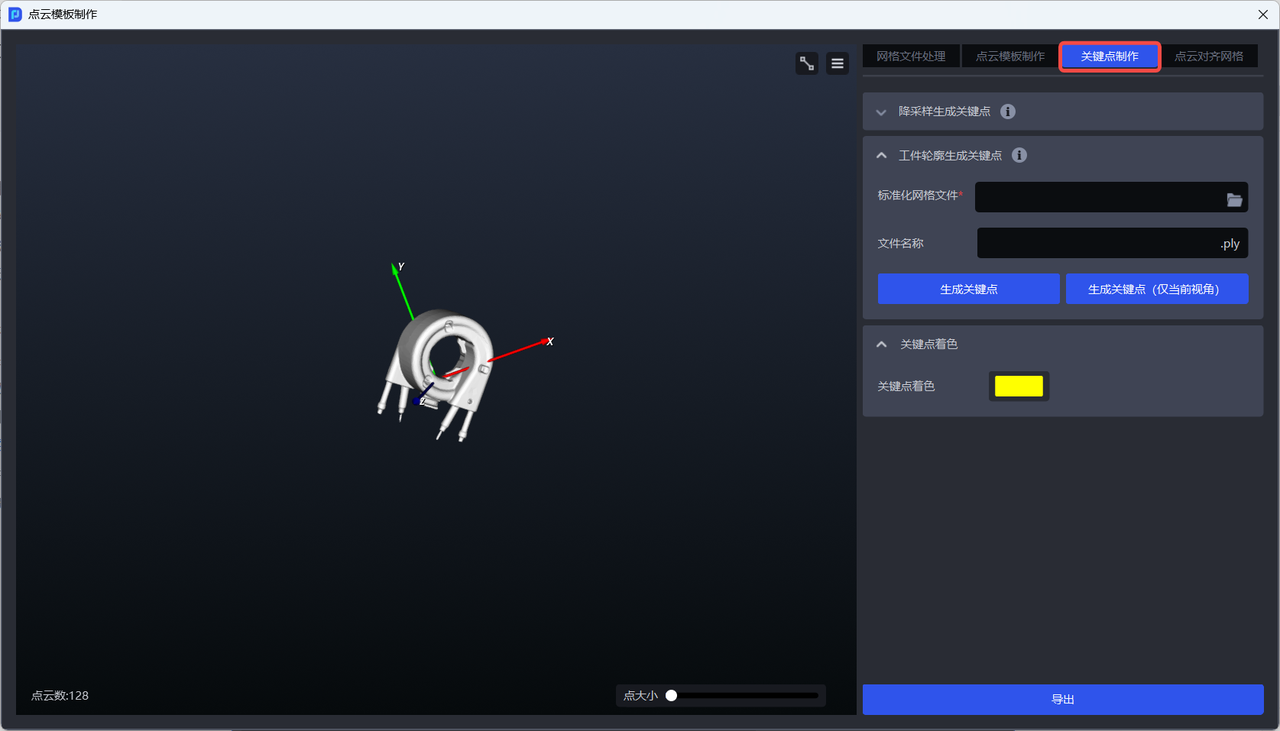
Task: Open the yellow 关键点着色 color swatch
Action: pos(1018,386)
